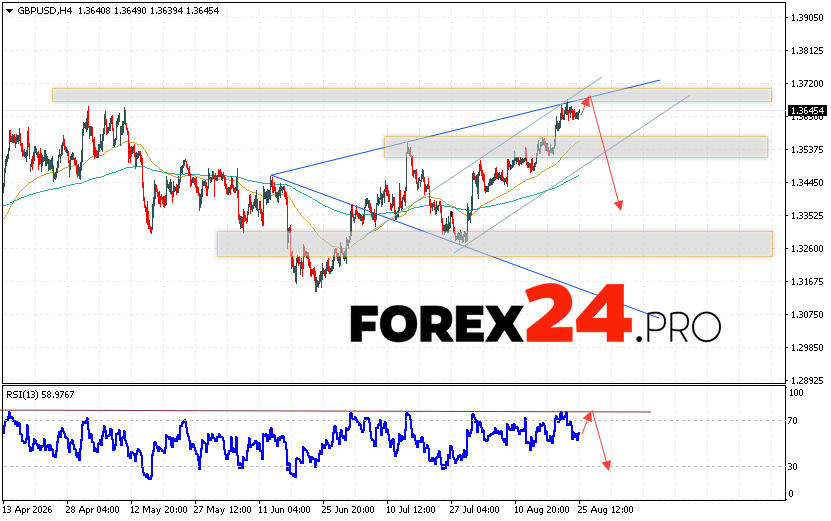Image resolution: width=831 pixels, height=521 pixels.
Task: Click price scale value 1.37200
Action: [807, 83]
